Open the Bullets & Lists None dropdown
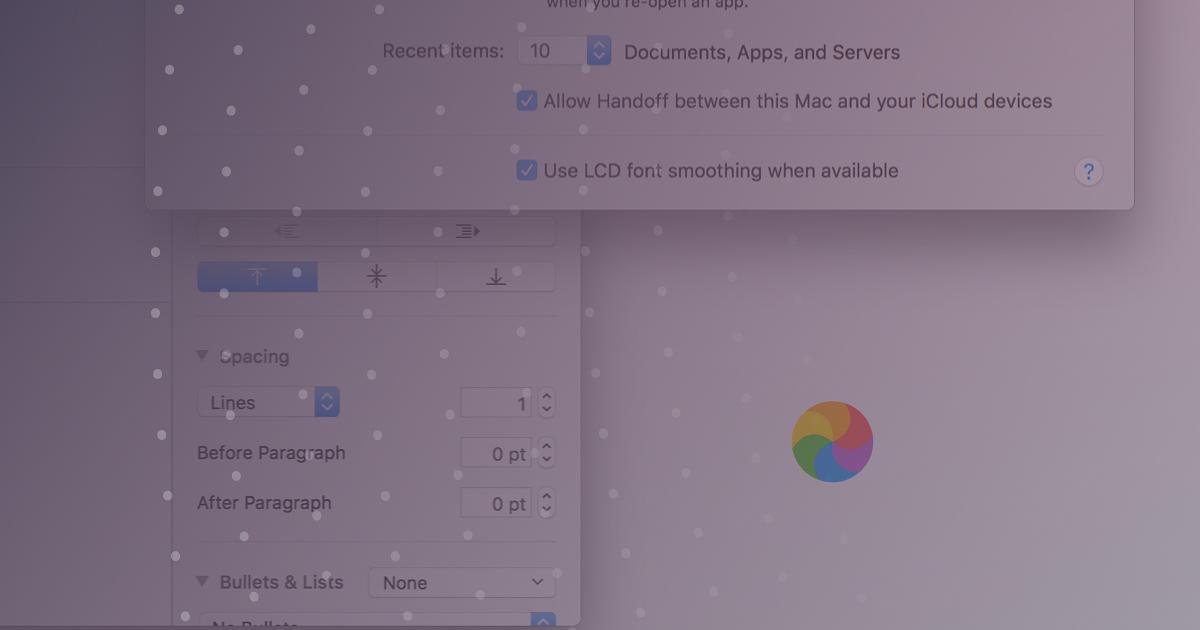 [462, 582]
